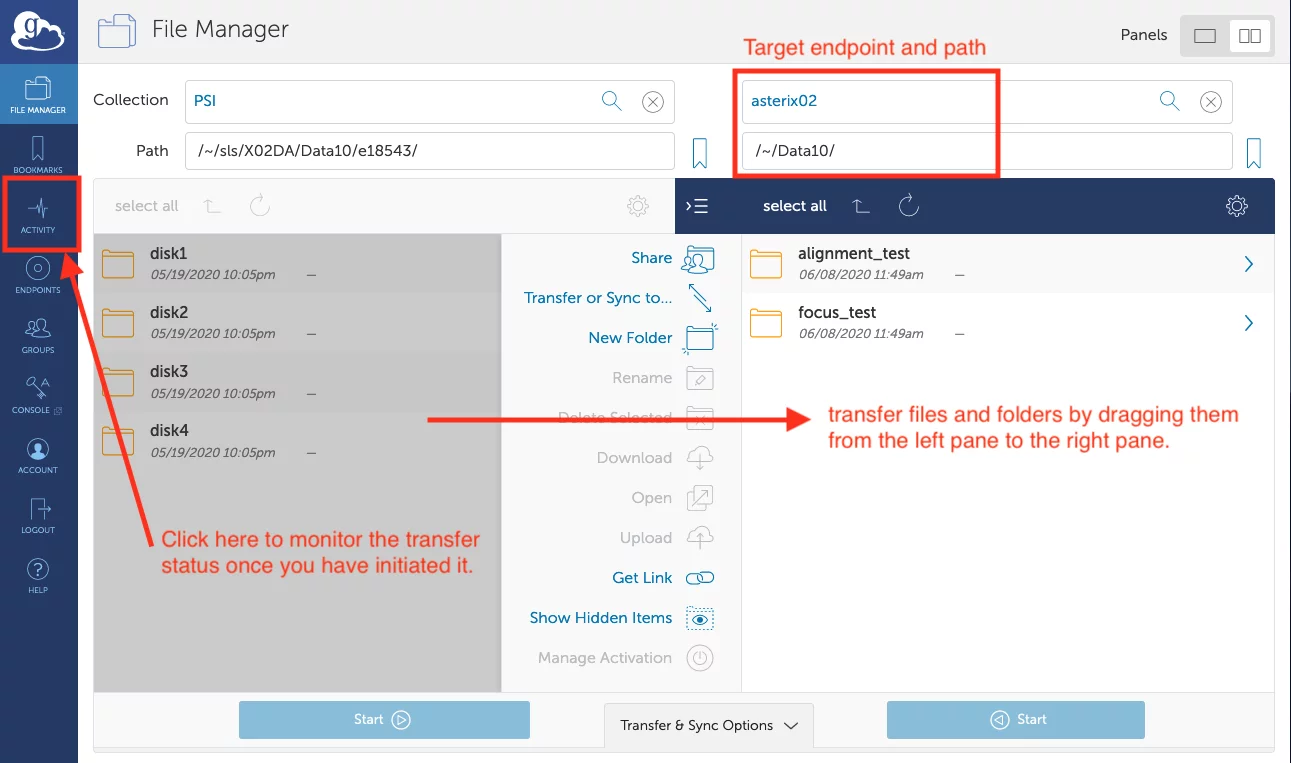Select the alignment_test folder
The image size is (1291, 763).
tap(1008, 263)
